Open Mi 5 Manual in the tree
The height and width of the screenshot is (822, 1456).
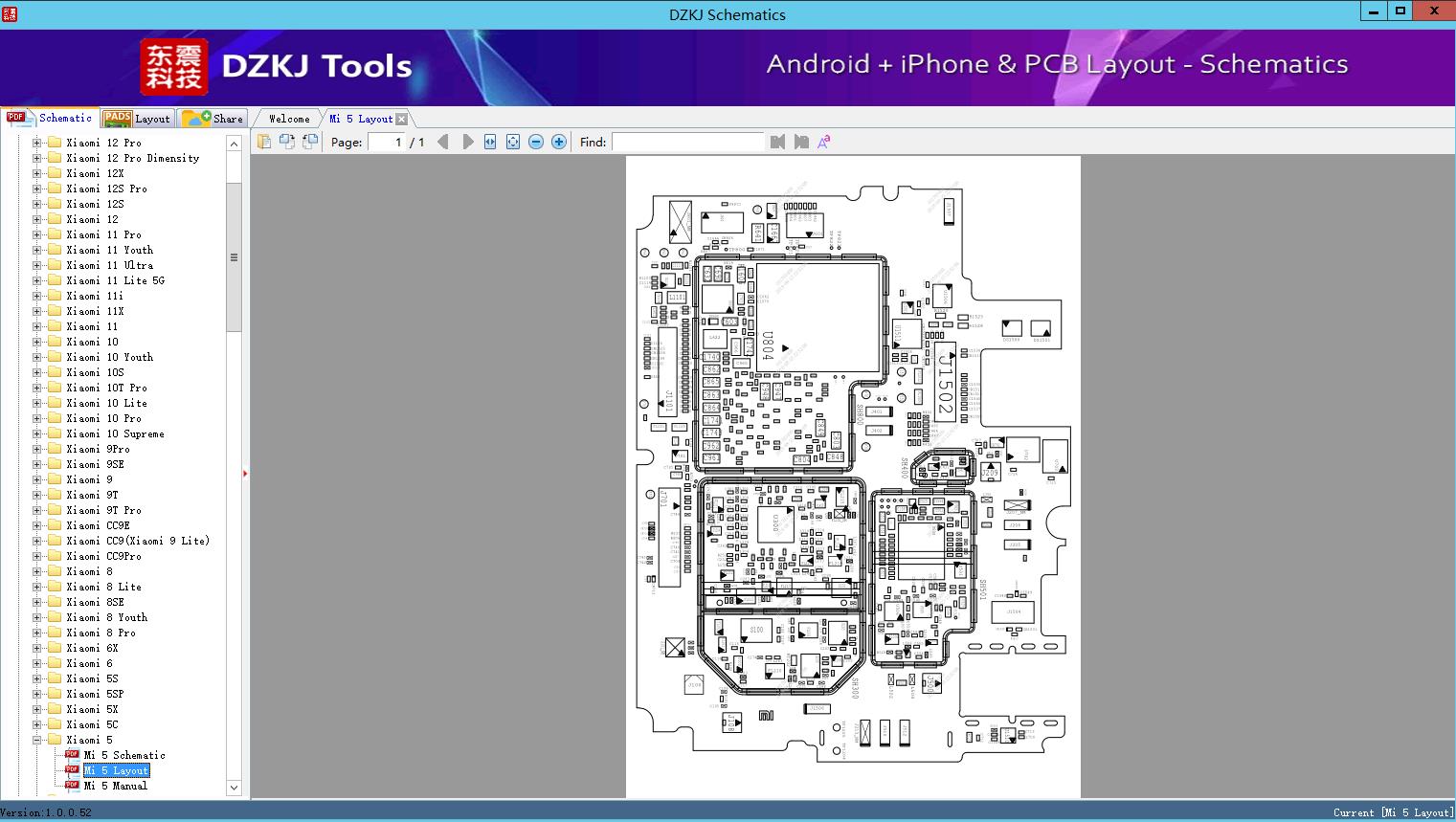[x=116, y=786]
